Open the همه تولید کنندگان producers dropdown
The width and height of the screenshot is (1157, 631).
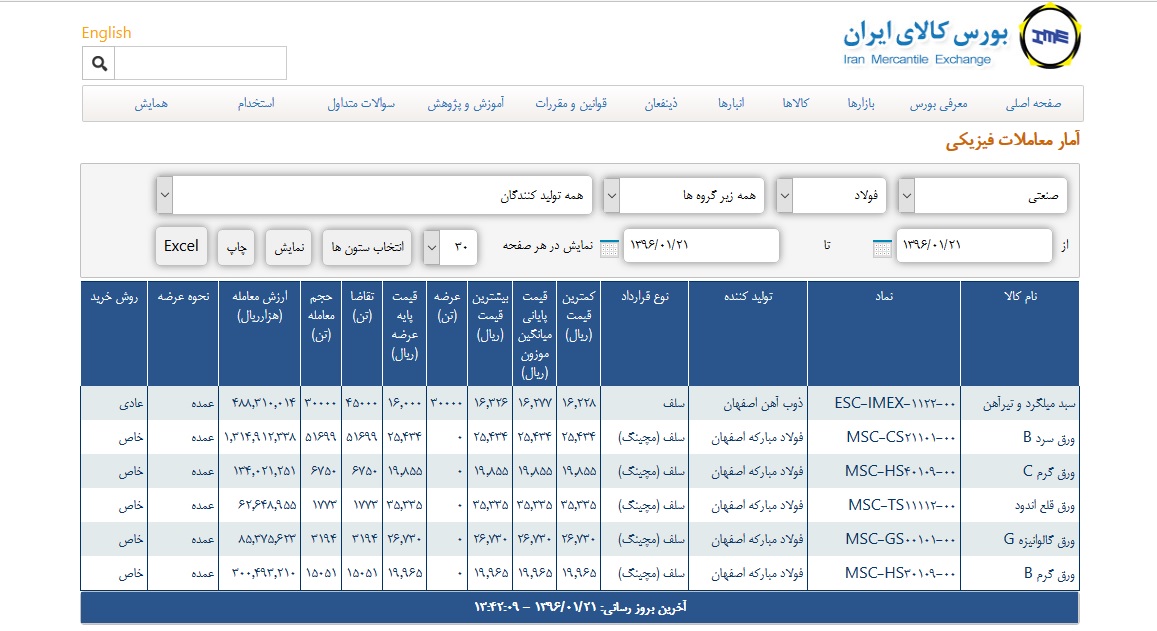click(374, 196)
